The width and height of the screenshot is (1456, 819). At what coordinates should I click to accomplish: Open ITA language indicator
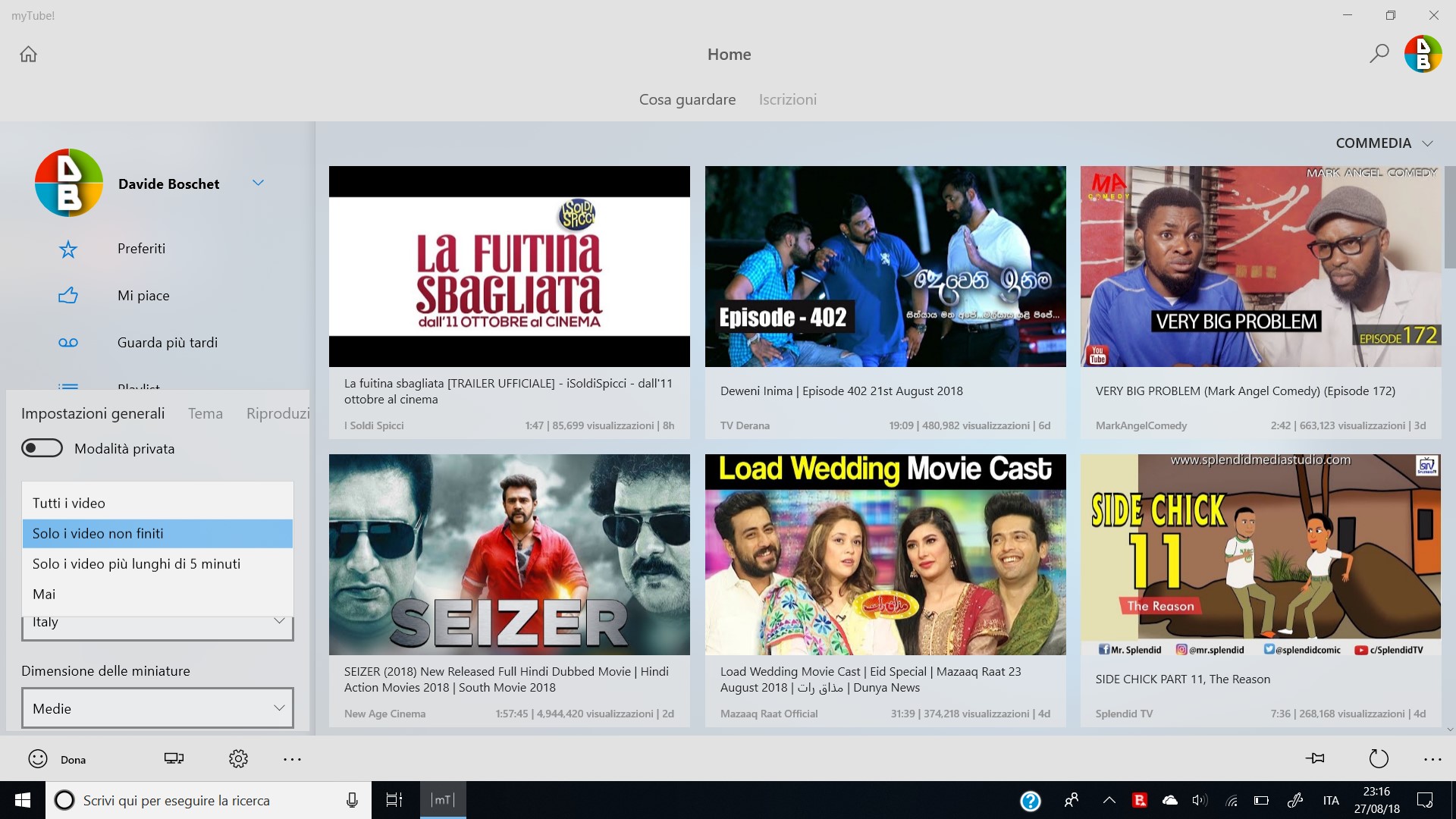point(1331,800)
